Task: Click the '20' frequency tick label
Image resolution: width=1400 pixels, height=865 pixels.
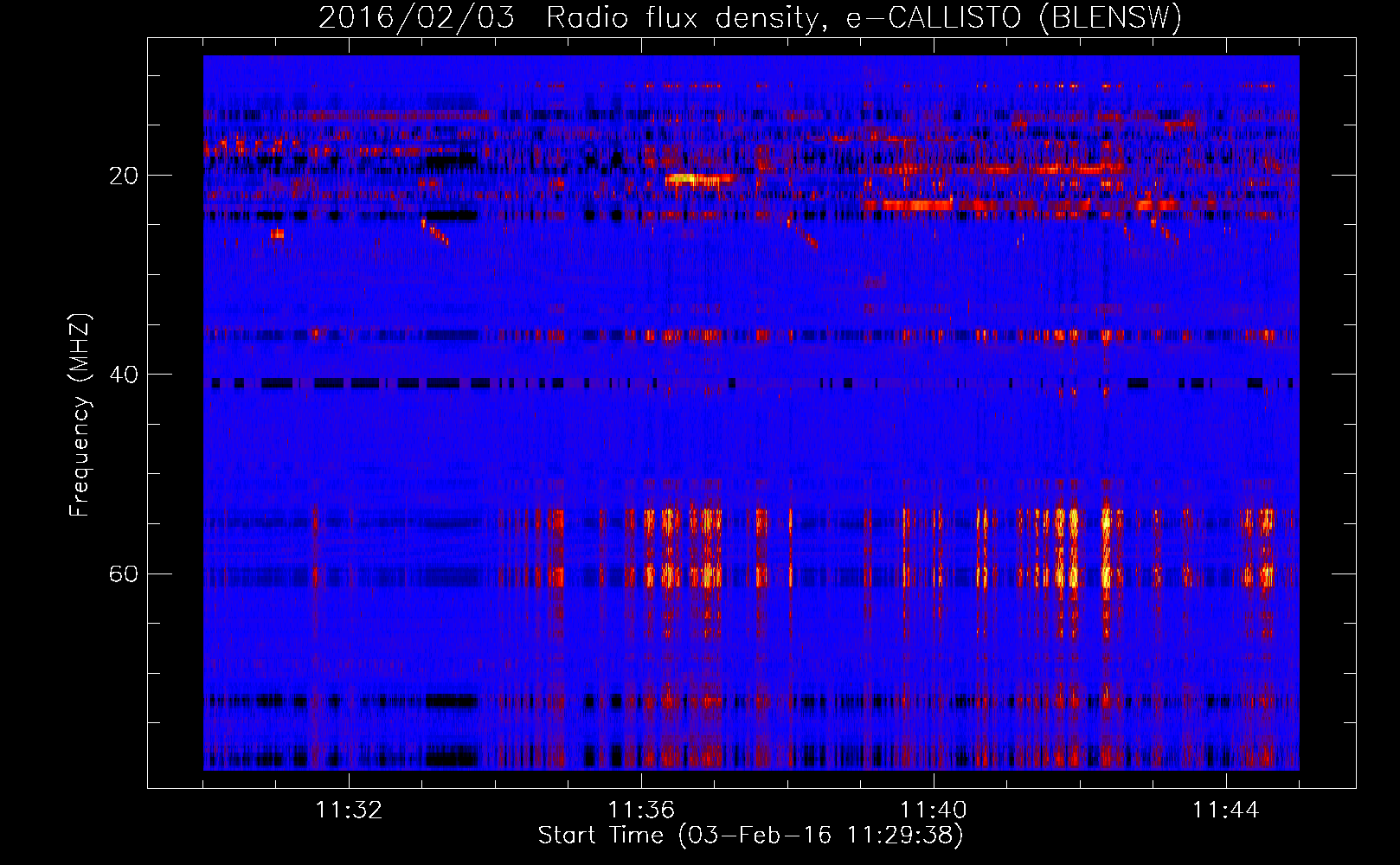Action: (x=124, y=176)
